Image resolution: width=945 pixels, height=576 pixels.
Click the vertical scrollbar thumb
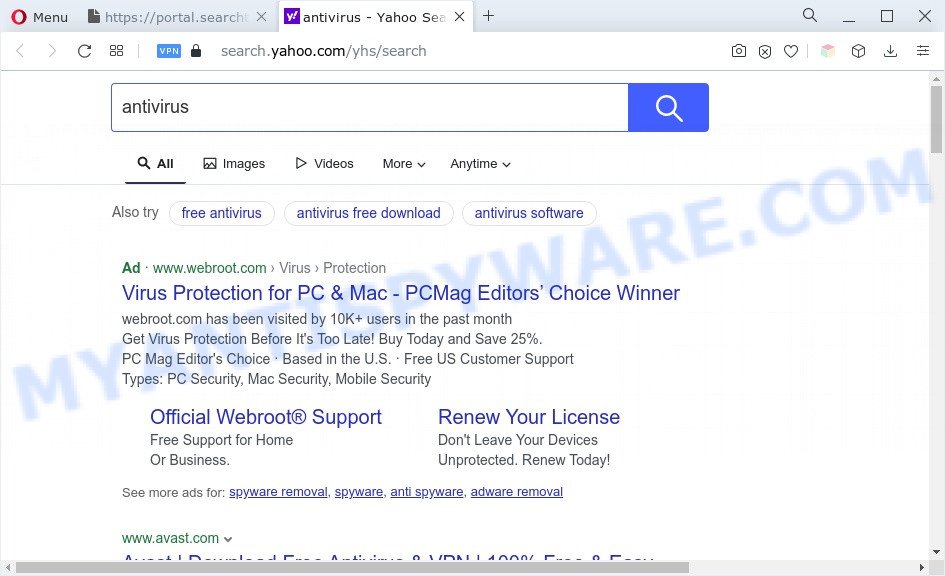(x=936, y=119)
